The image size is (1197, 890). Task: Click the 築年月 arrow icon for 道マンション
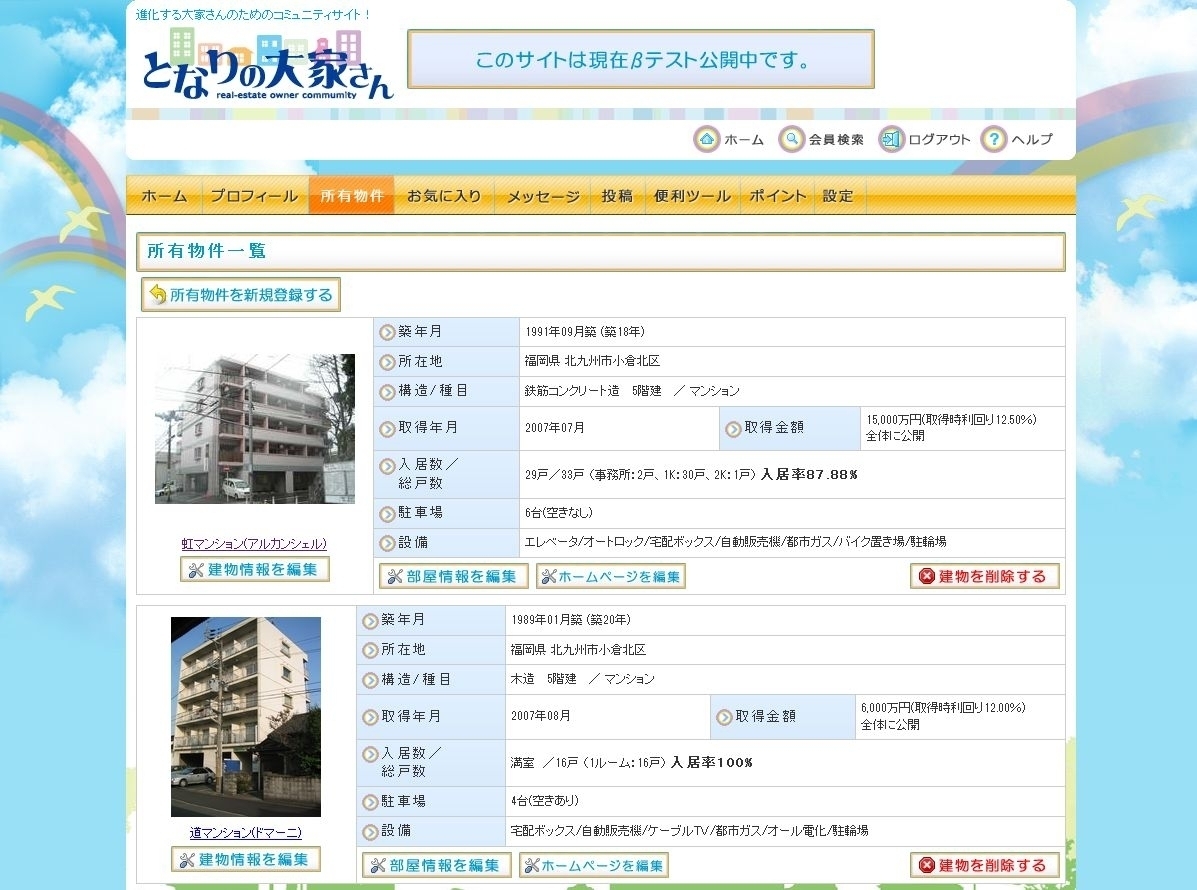pyautogui.click(x=370, y=621)
